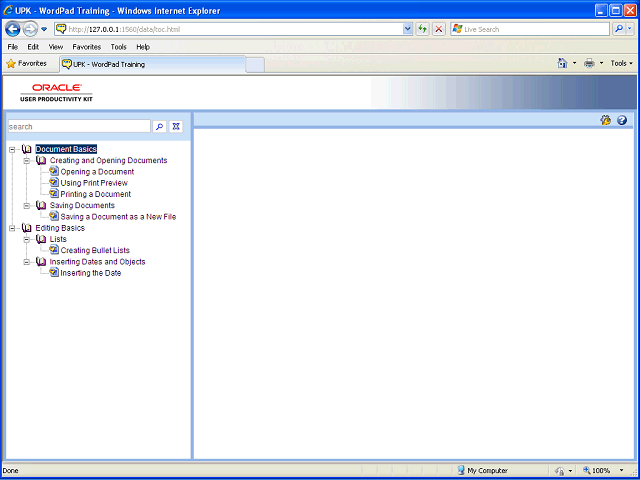Image resolution: width=640 pixels, height=480 pixels.
Task: Collapse Inserting Dates and Objects node
Action: [x=27, y=262]
